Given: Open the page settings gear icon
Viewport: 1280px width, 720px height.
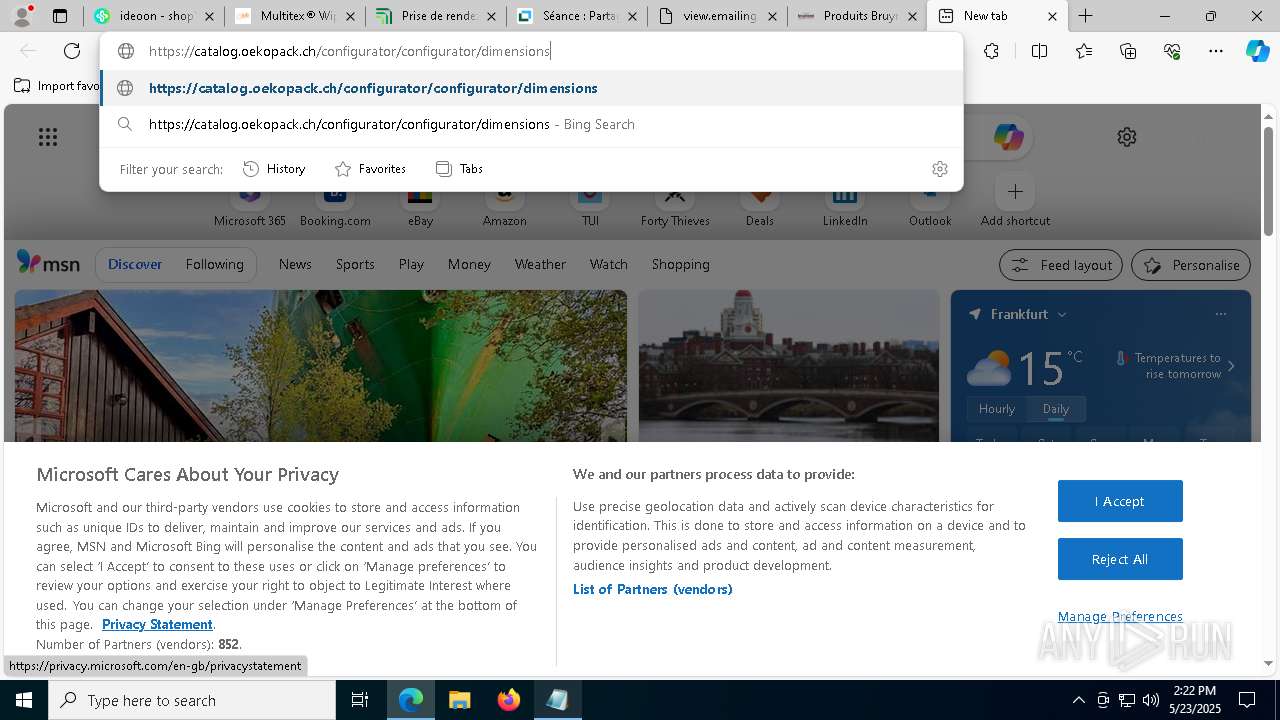Looking at the screenshot, I should pos(1127,137).
